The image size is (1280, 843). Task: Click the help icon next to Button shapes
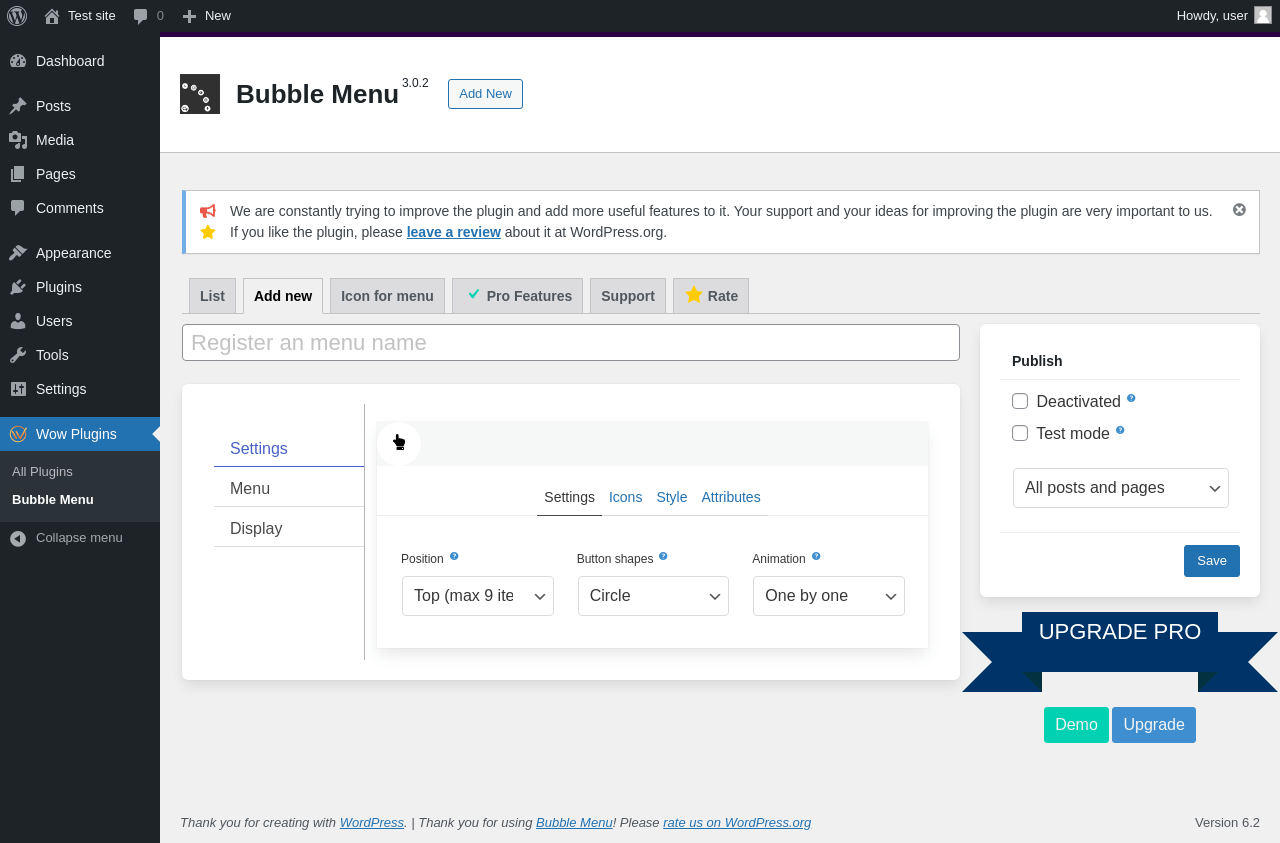point(663,556)
